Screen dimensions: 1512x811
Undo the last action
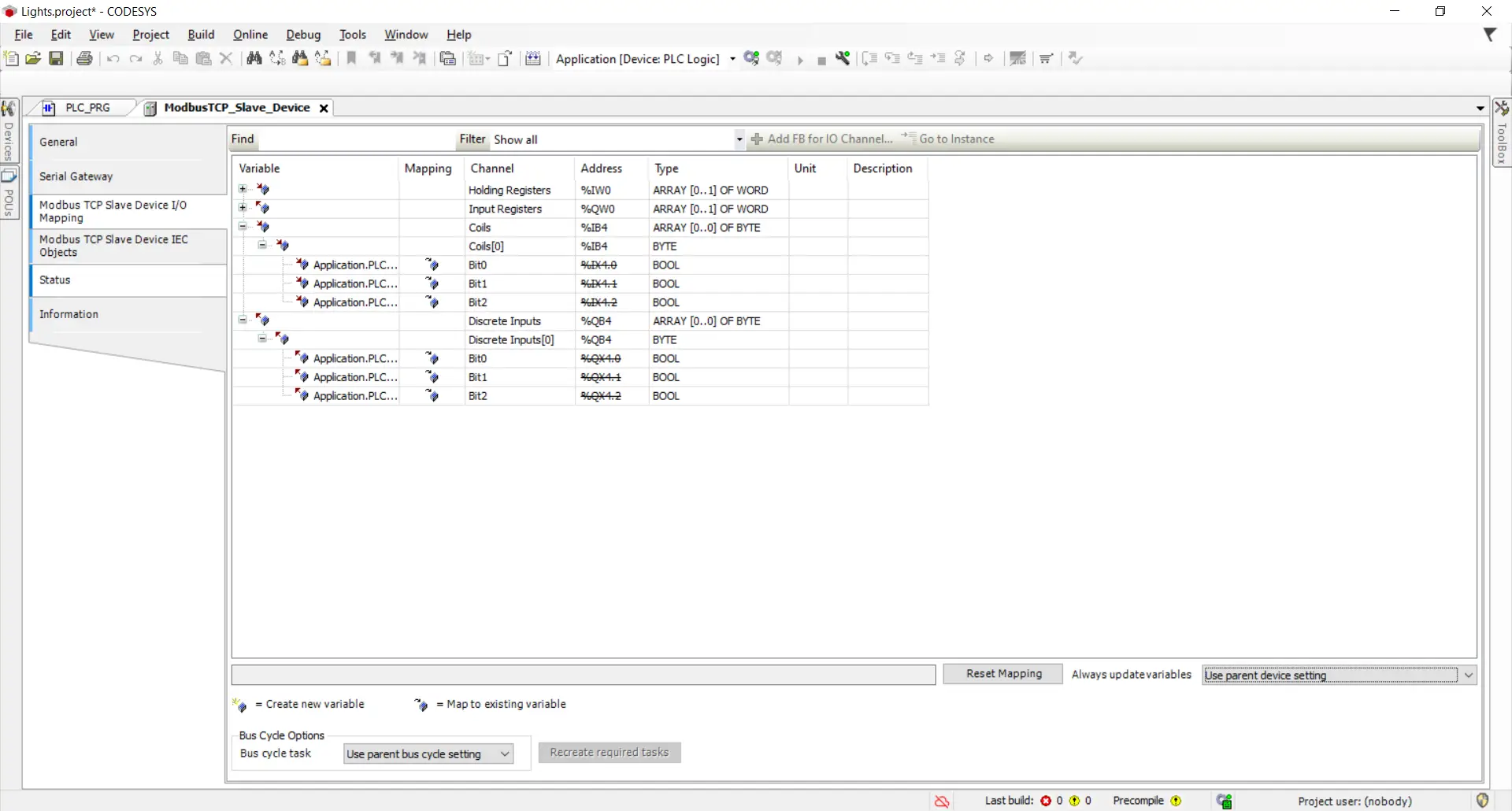tap(113, 58)
